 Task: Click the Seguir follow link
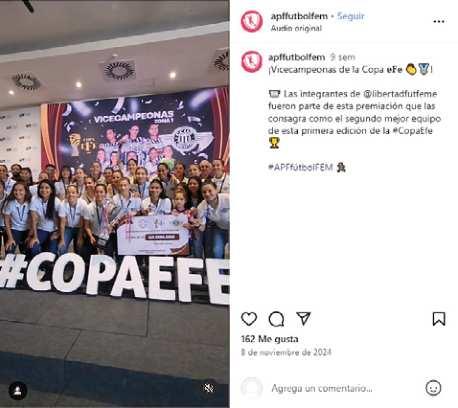coord(351,16)
